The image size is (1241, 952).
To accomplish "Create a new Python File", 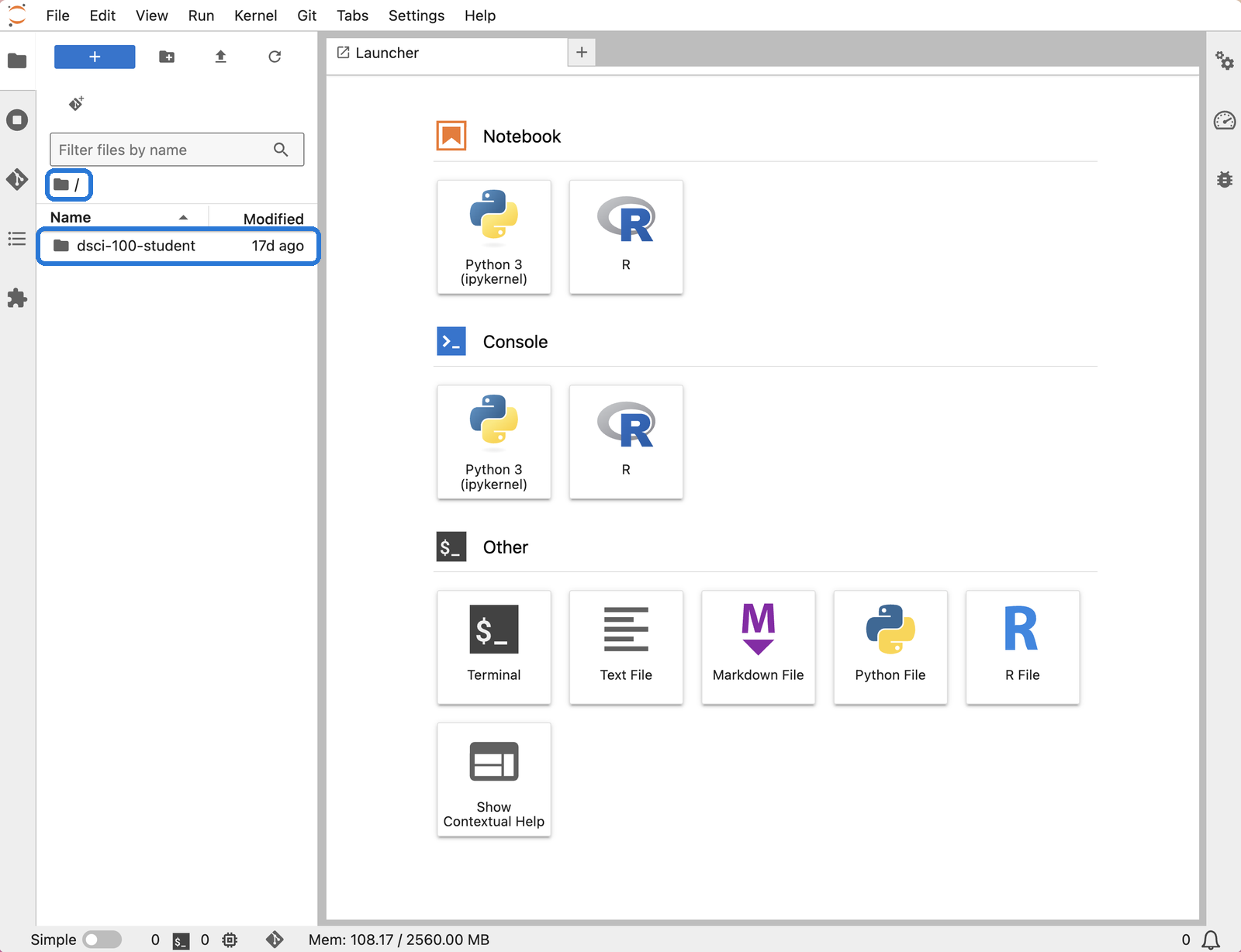I will pyautogui.click(x=890, y=647).
